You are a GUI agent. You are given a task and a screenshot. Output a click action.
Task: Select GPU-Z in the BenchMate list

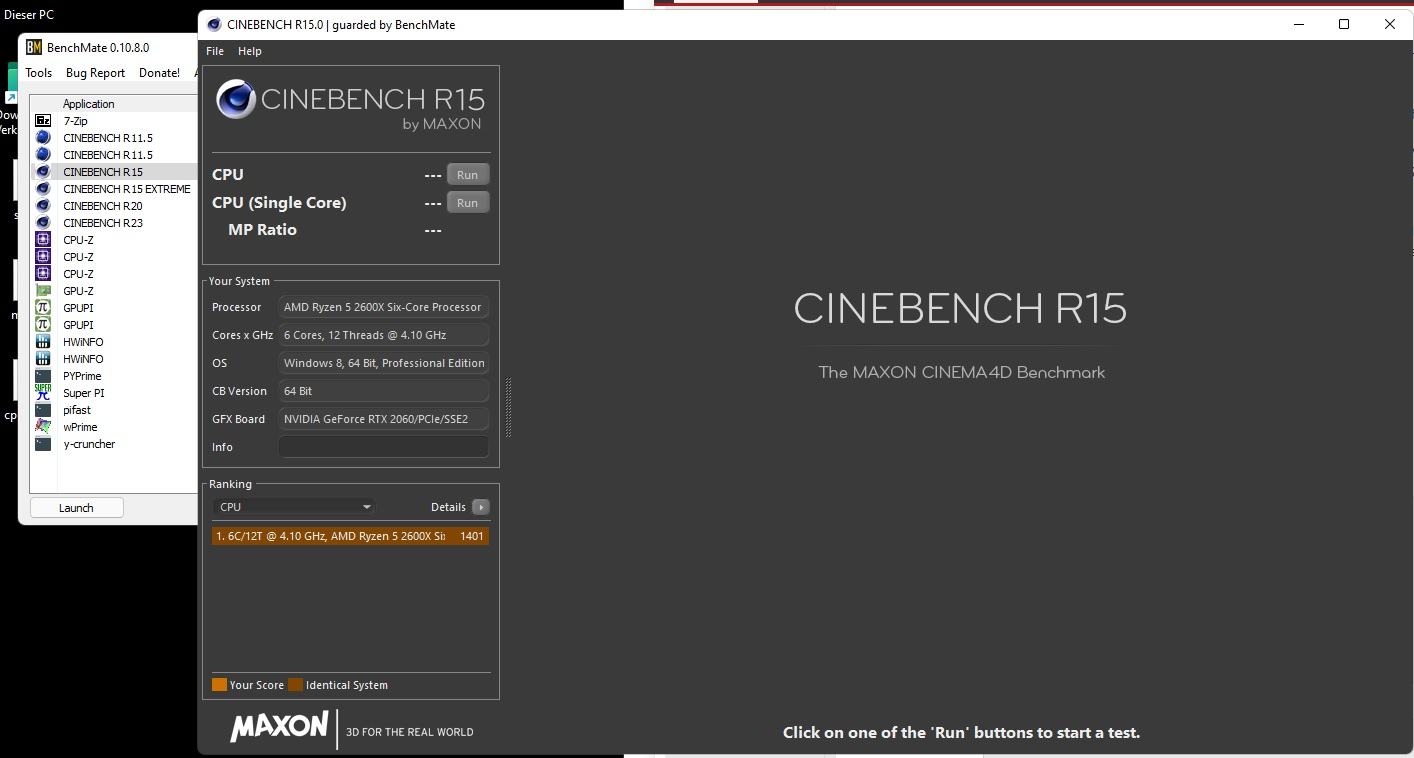click(78, 291)
